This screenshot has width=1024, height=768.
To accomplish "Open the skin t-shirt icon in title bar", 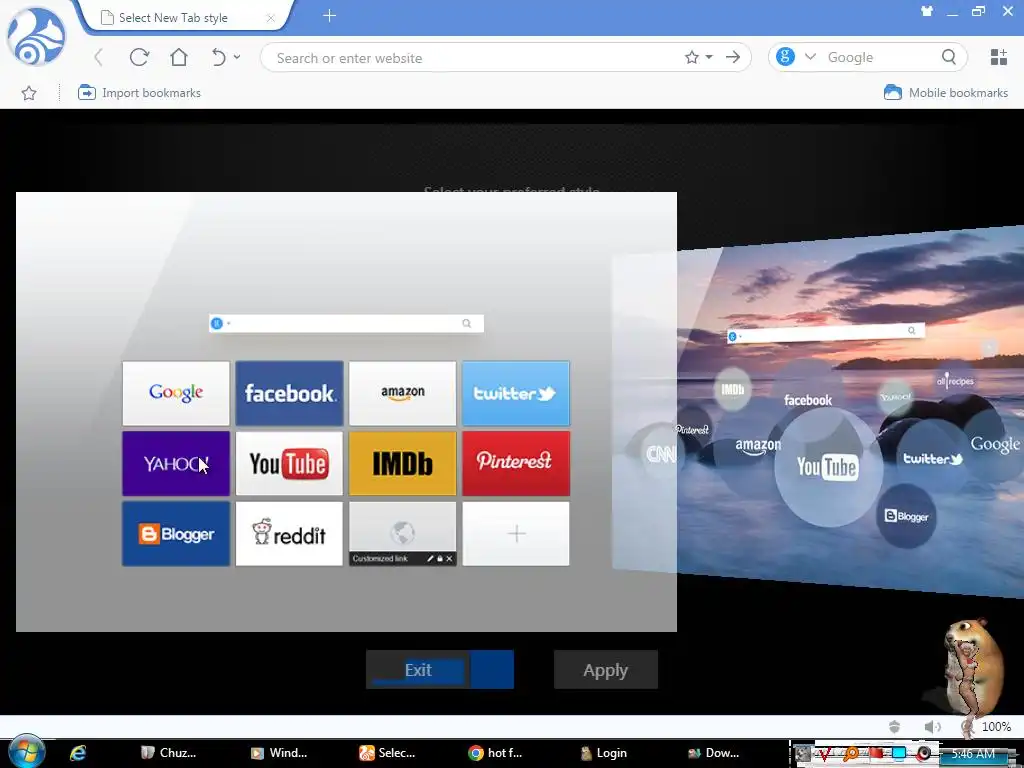I will coord(926,11).
